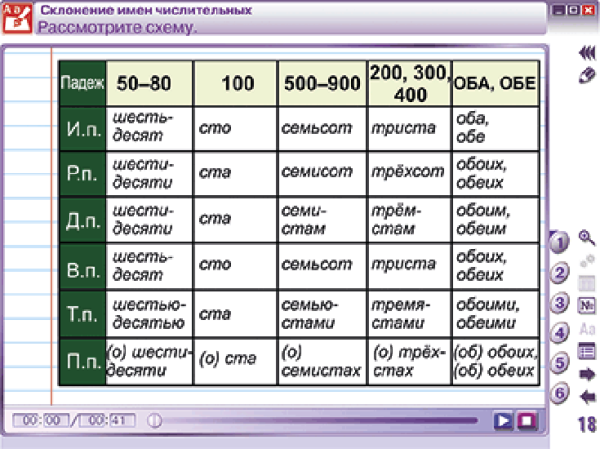
Task: Click the 'ОБА, ОБЕ' column header
Action: (x=495, y=84)
